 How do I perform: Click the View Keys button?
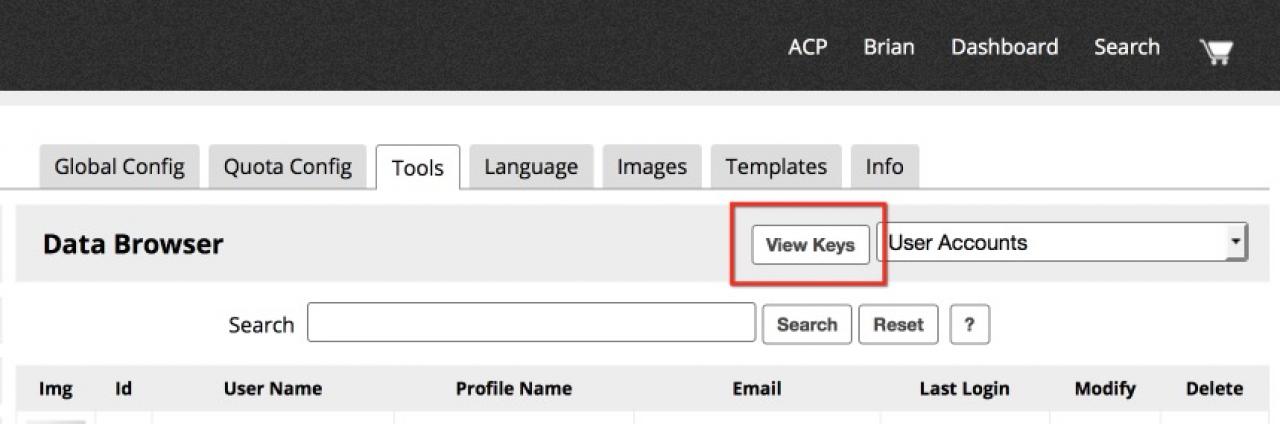pyautogui.click(x=810, y=245)
